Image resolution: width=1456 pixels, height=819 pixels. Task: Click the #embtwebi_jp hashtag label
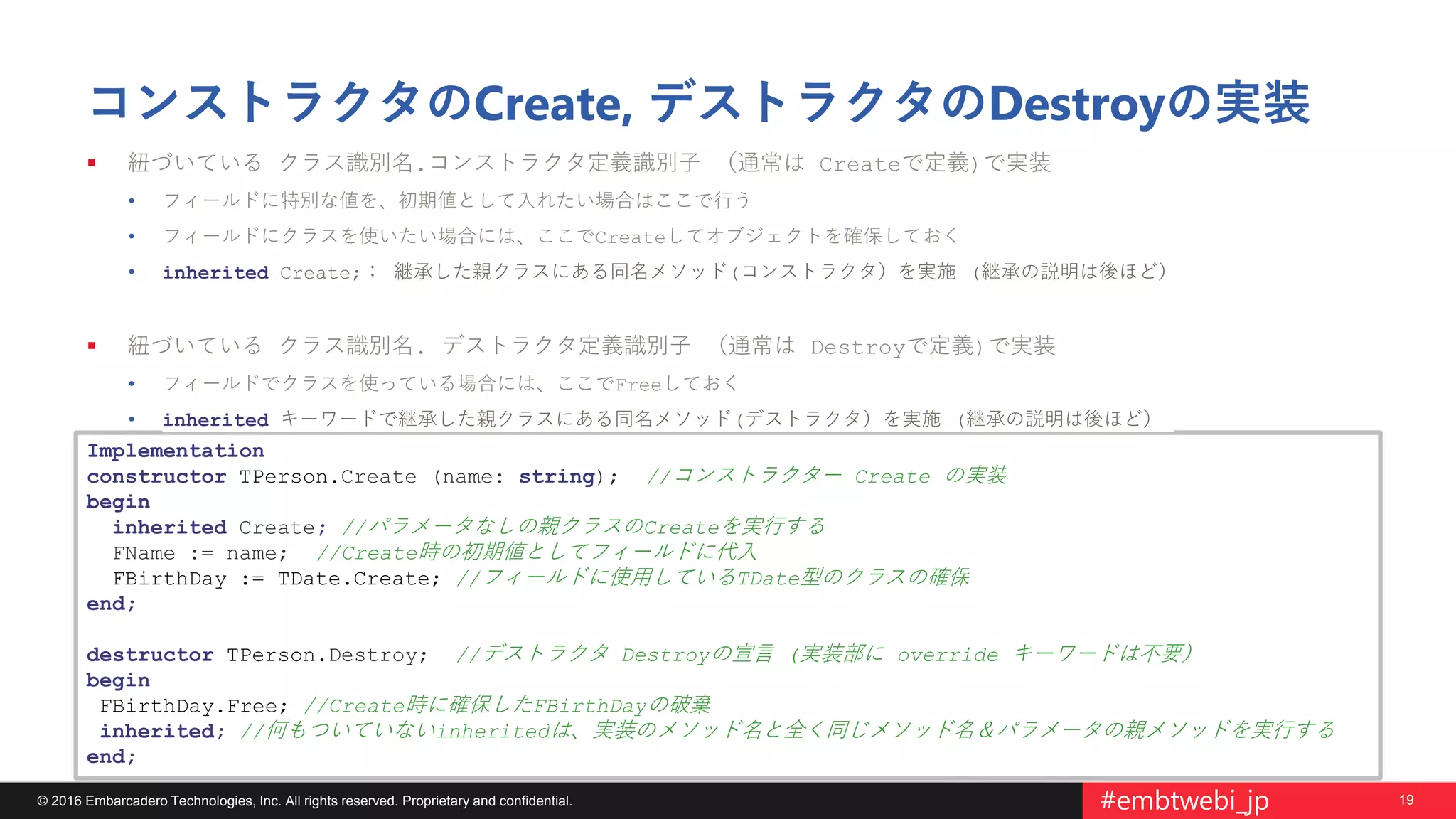pyautogui.click(x=1184, y=801)
